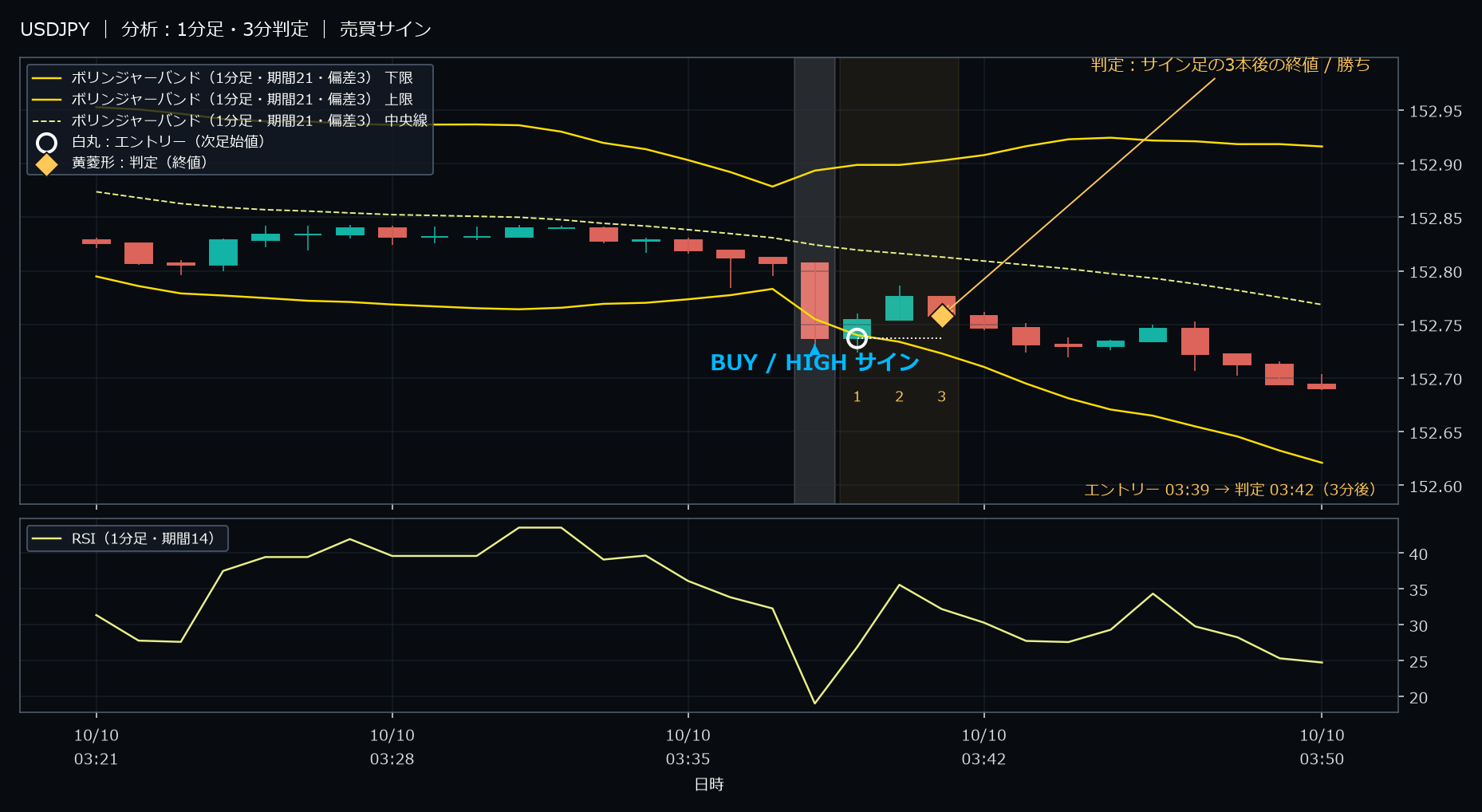Click the legend entry for Bollinger band 下限

(x=222, y=77)
